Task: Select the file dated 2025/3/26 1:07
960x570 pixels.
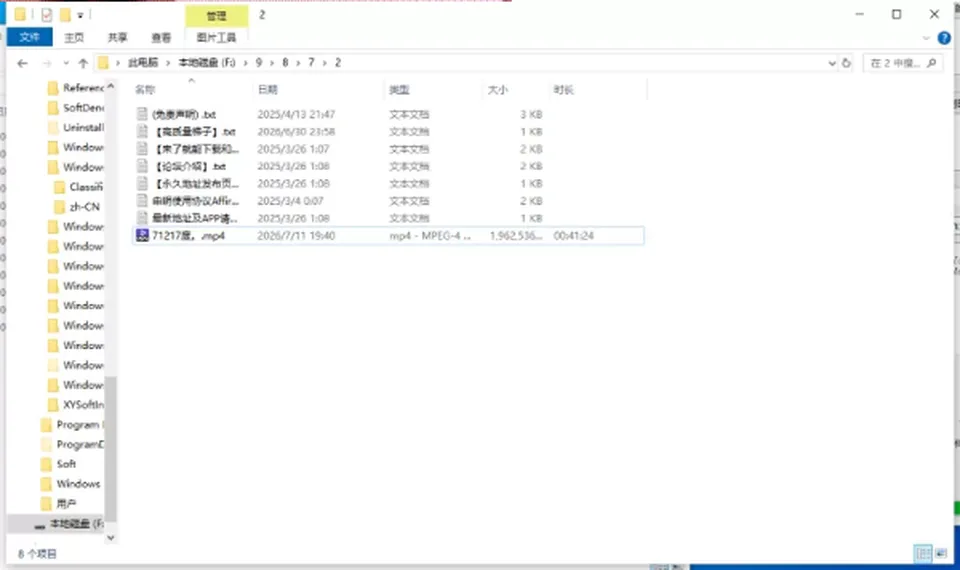Action: tap(388, 149)
